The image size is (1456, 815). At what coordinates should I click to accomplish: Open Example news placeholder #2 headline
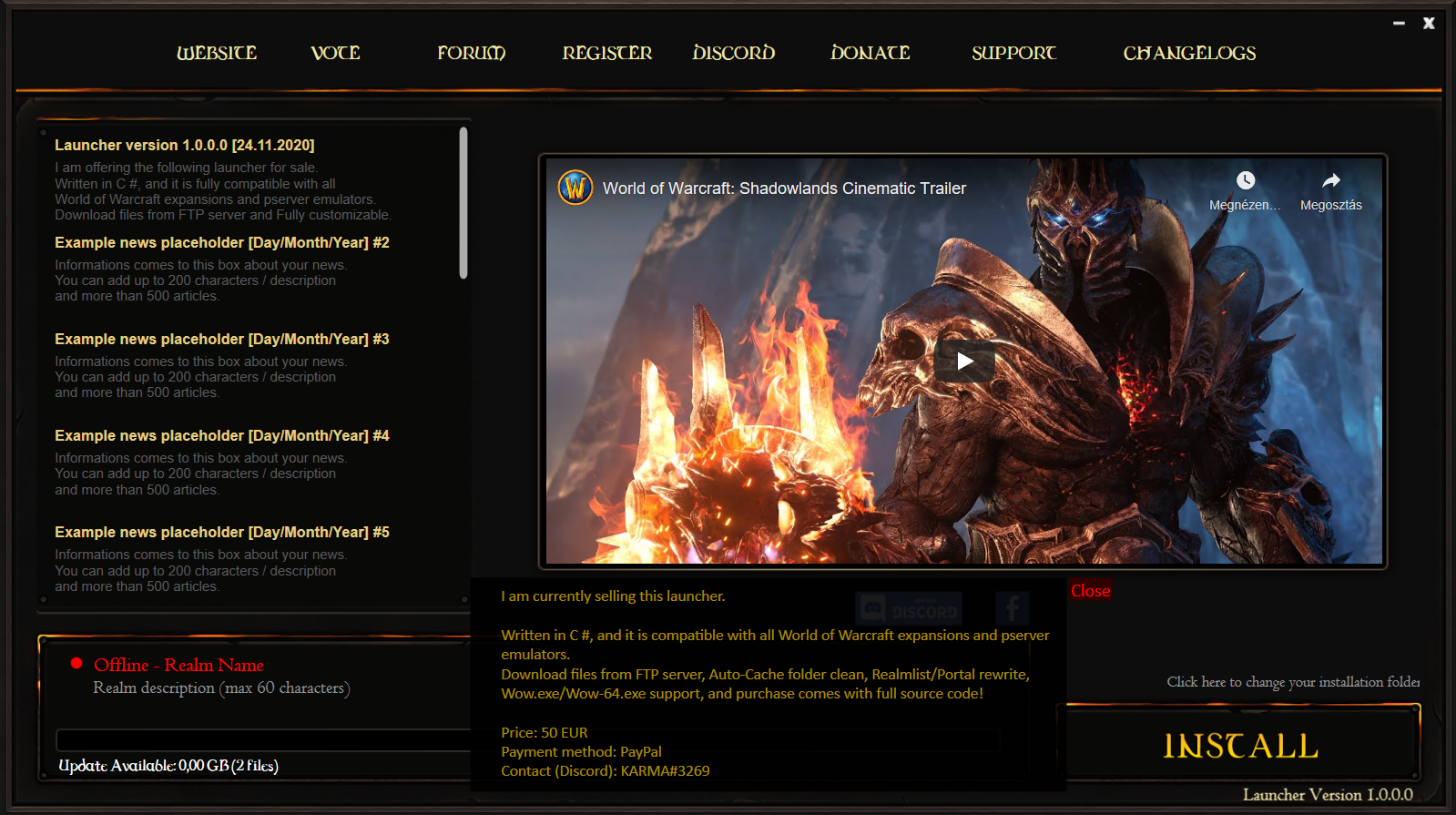222,242
